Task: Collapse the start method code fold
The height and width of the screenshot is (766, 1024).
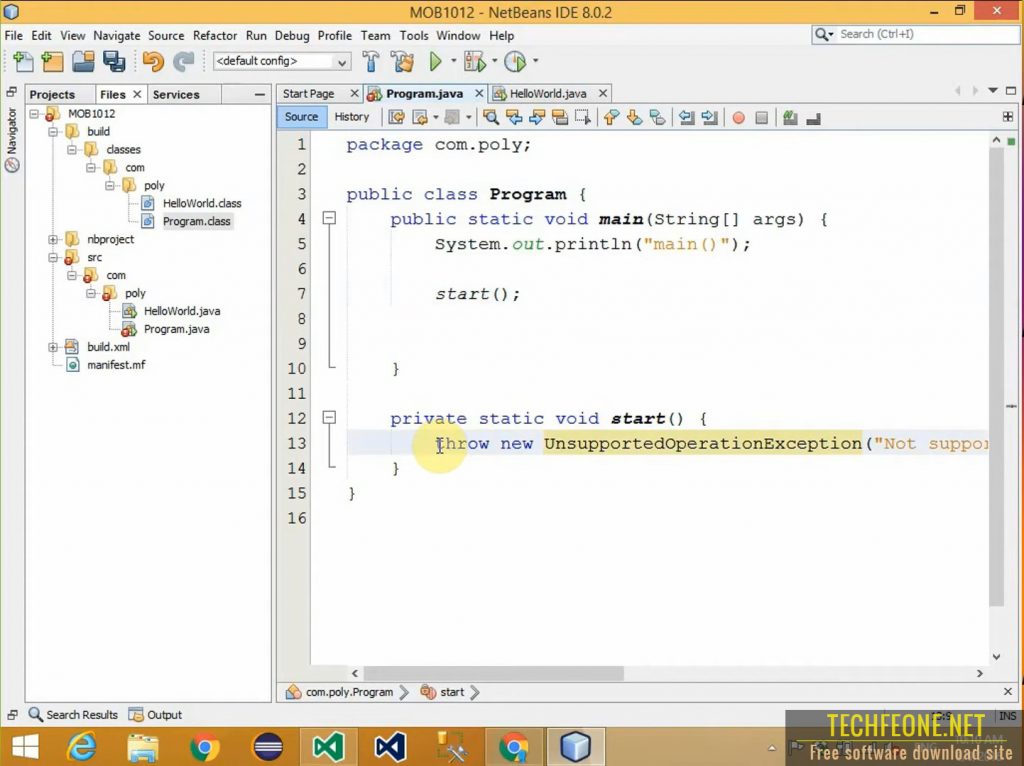Action: pos(330,417)
